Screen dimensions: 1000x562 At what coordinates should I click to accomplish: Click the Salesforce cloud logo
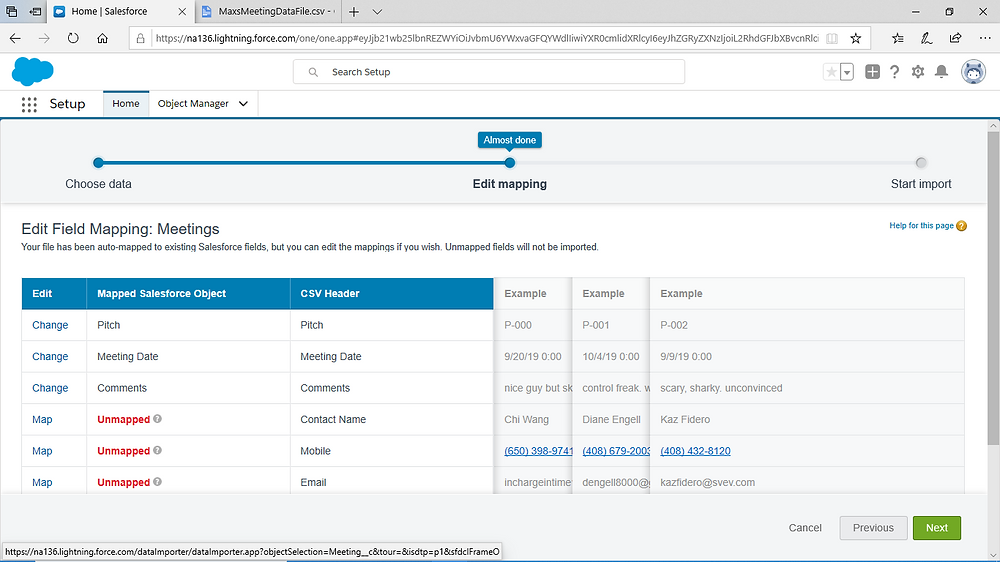point(33,71)
